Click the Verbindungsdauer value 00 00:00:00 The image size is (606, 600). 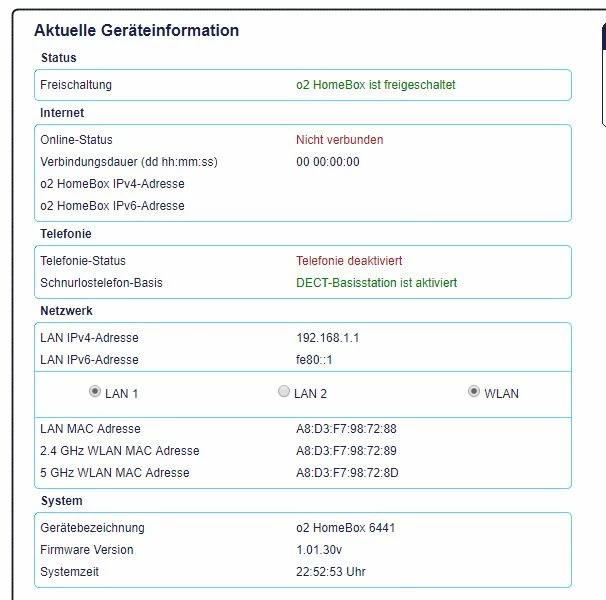pos(328,162)
